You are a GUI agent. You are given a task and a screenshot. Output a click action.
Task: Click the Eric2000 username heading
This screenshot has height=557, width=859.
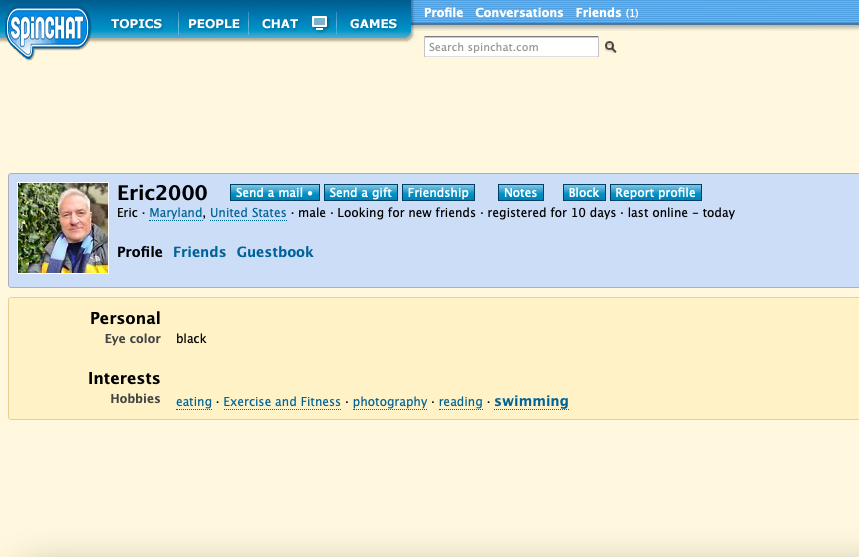click(162, 193)
